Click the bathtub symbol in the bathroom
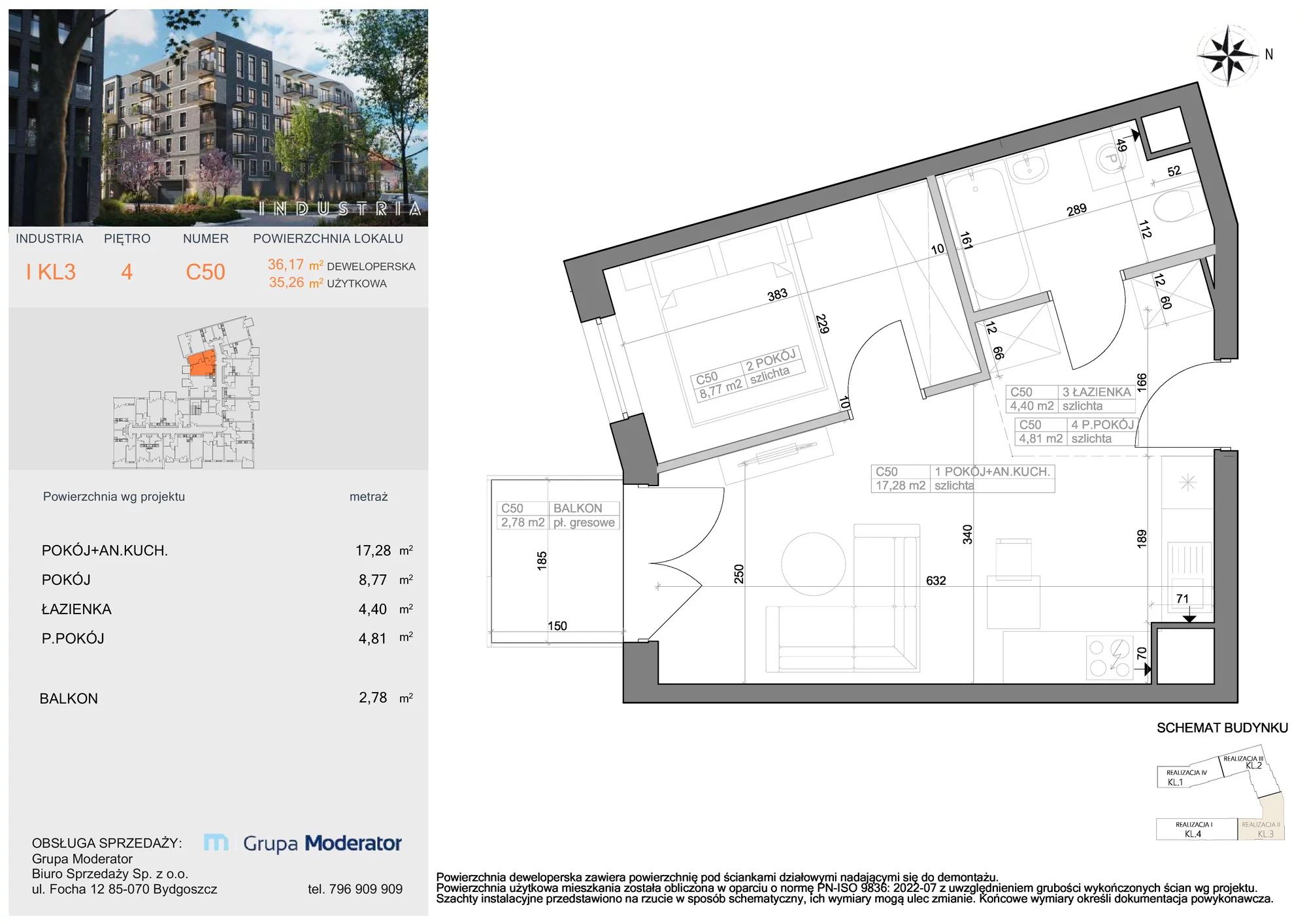 [987, 235]
